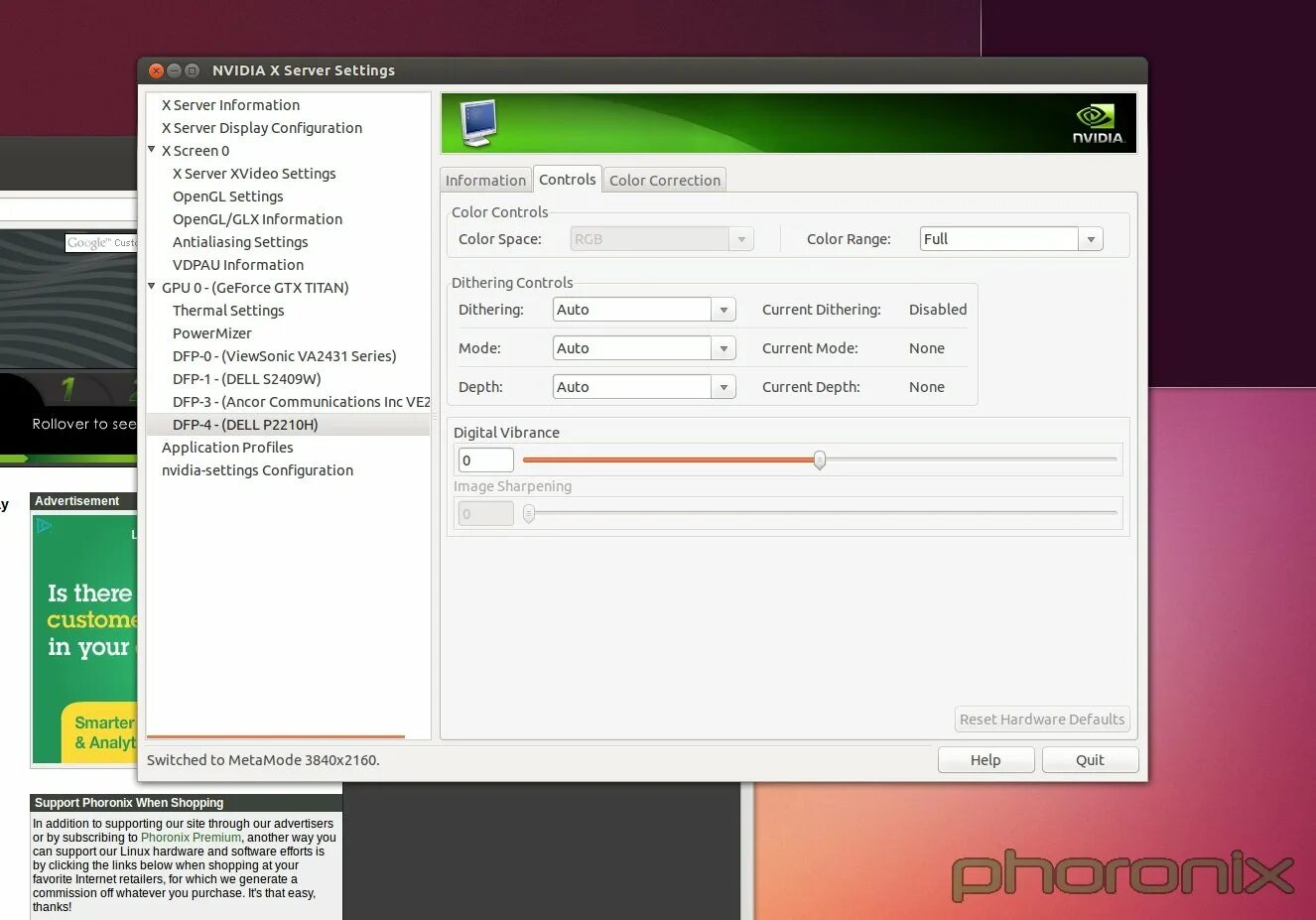Click the horizontal scrollbar under the tree
1316x920 pixels.
[276, 736]
